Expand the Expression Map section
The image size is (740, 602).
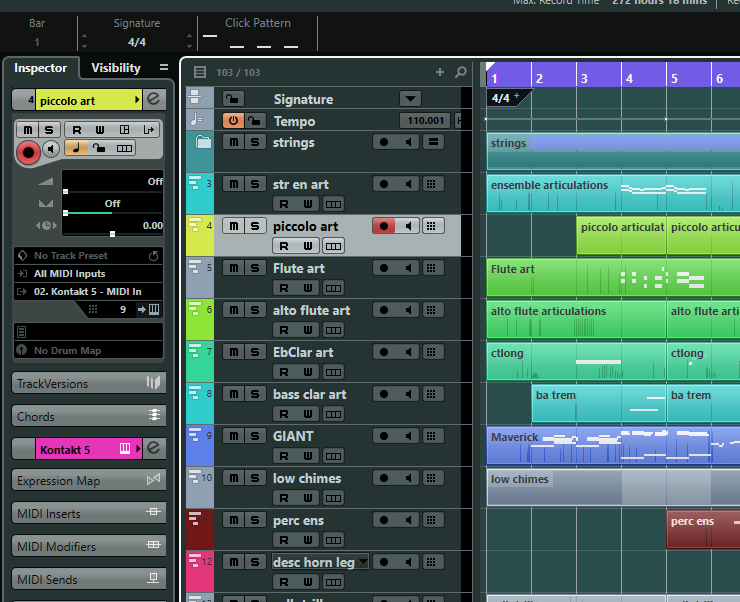pos(89,480)
